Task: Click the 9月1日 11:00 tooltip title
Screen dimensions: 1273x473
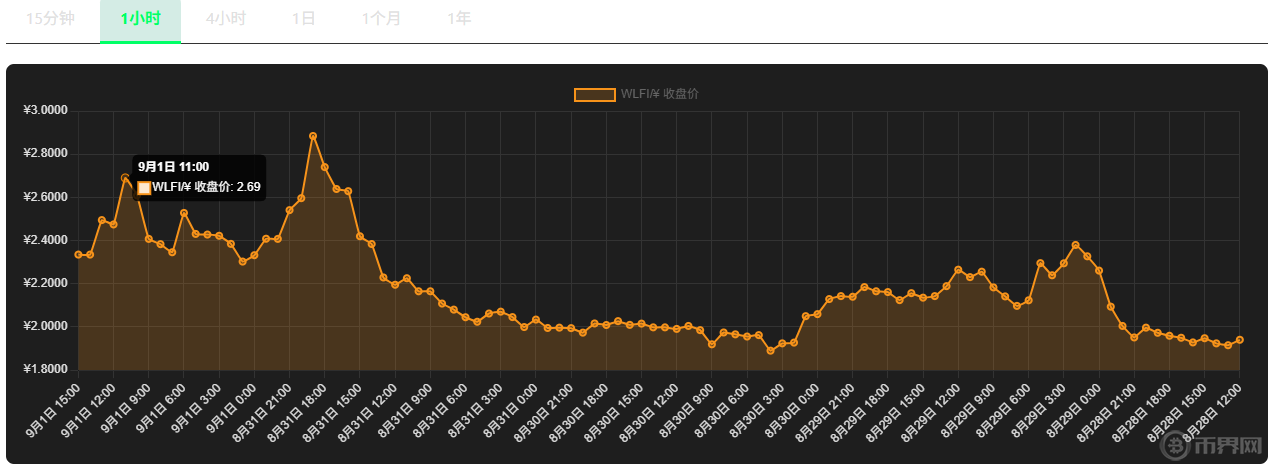Action: pos(173,167)
